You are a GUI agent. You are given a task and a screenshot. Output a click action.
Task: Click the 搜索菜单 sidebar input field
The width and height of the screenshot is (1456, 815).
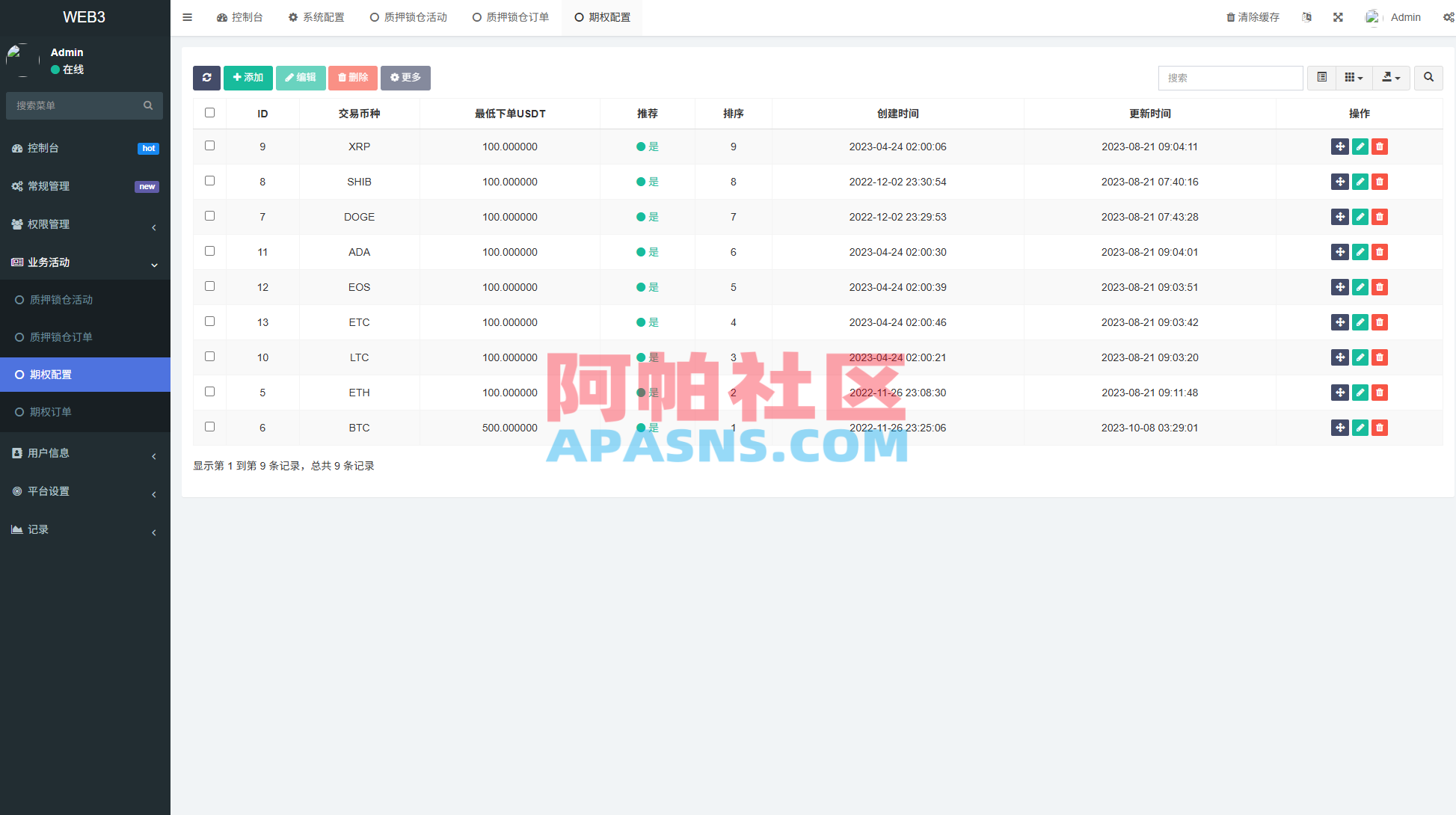point(75,105)
